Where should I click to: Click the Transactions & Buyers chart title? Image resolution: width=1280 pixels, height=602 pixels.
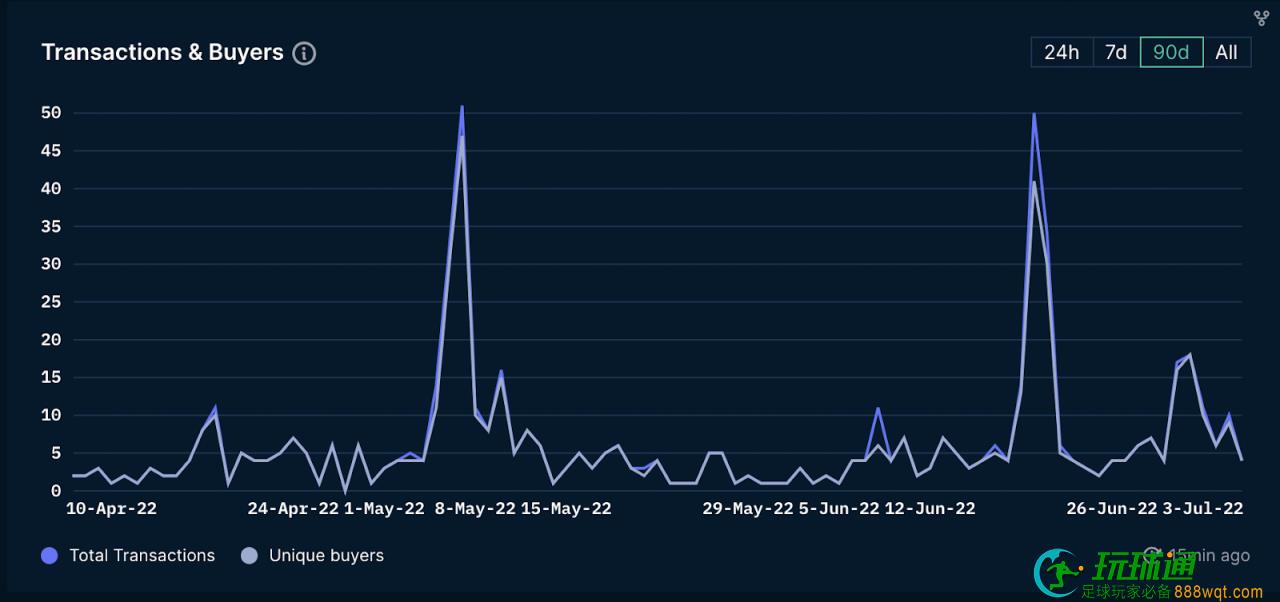163,52
